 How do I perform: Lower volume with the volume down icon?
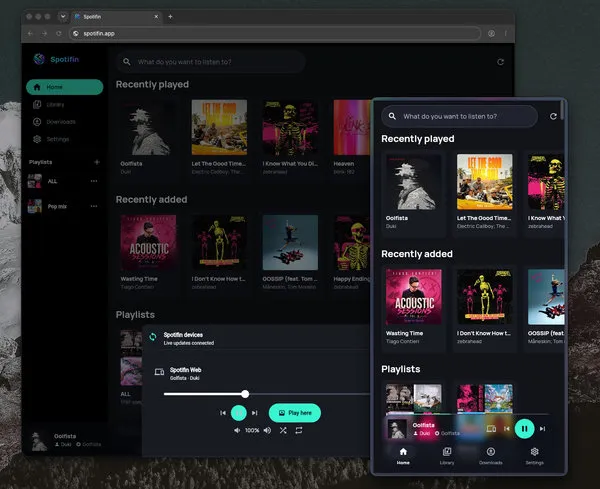tap(237, 430)
